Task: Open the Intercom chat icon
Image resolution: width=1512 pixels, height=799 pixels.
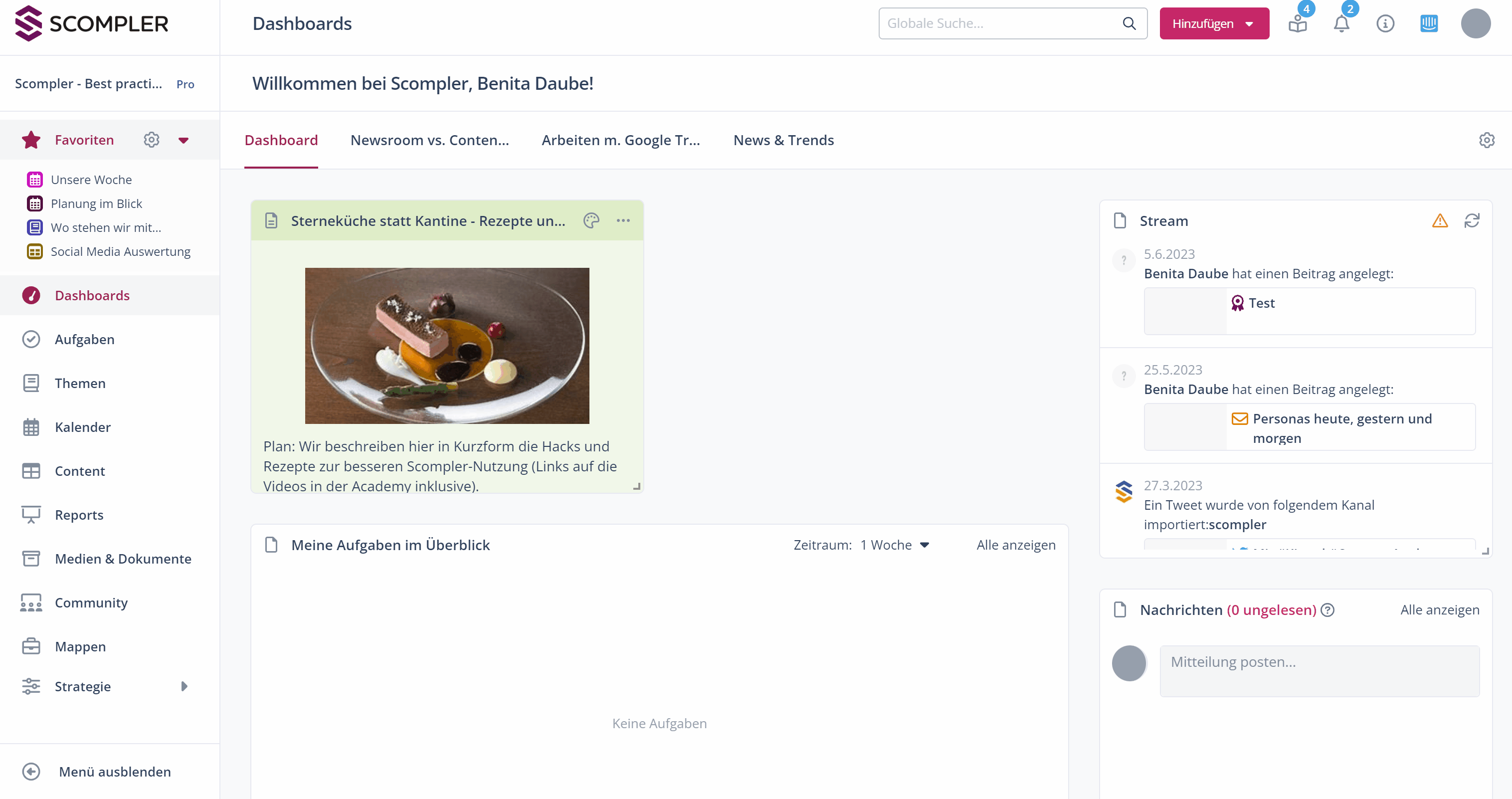Action: point(1429,24)
